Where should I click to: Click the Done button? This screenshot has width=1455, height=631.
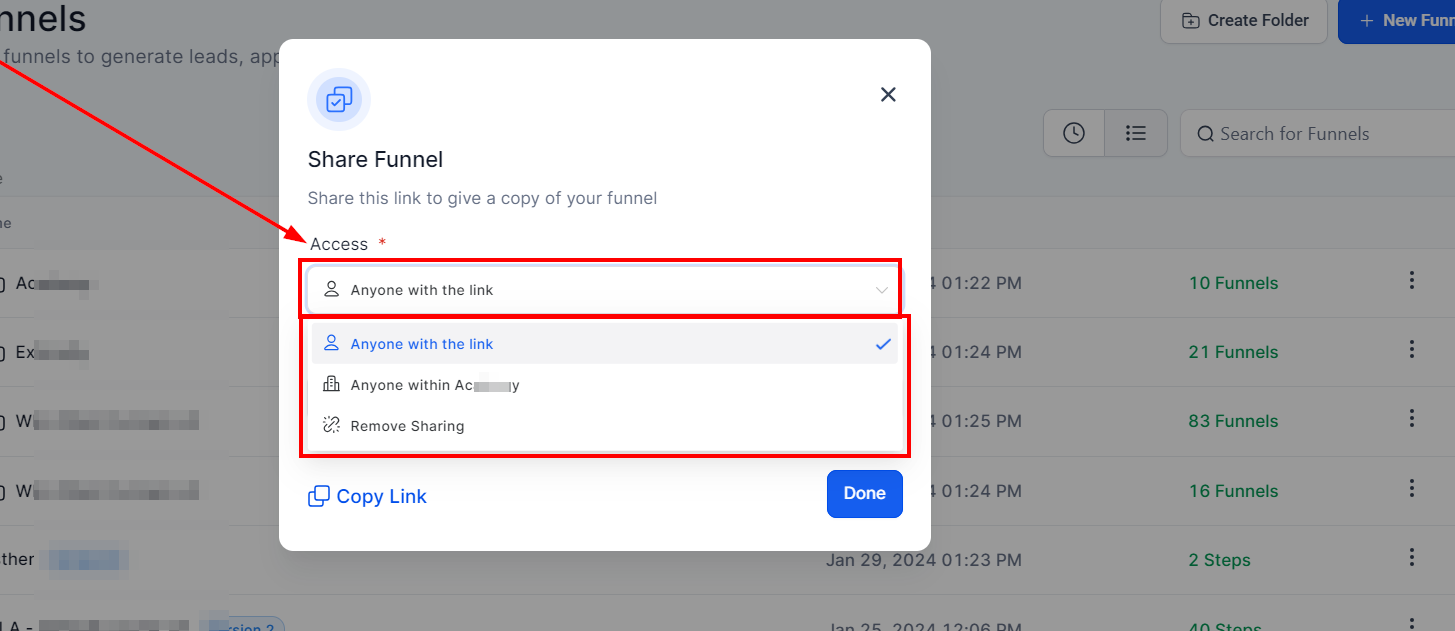pyautogui.click(x=865, y=493)
